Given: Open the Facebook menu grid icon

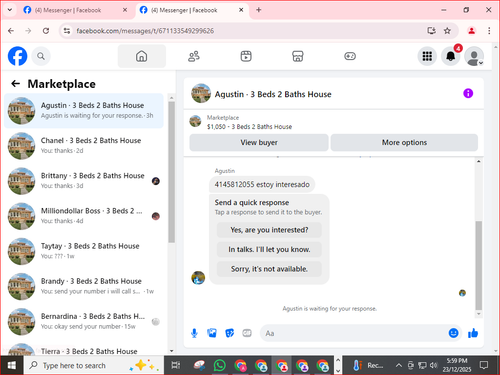Looking at the screenshot, I should click(427, 56).
